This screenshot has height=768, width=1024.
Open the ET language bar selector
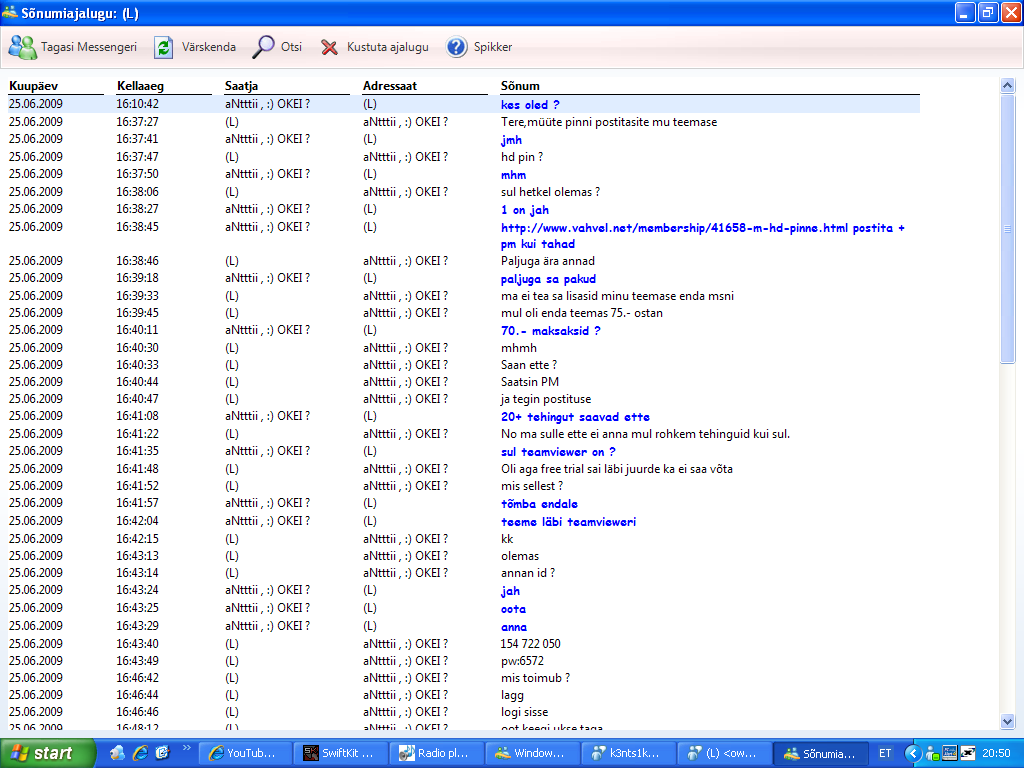point(884,753)
